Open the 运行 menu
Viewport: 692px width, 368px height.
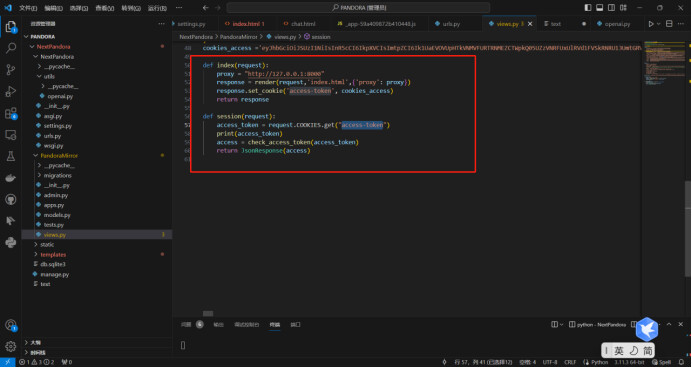click(x=157, y=8)
